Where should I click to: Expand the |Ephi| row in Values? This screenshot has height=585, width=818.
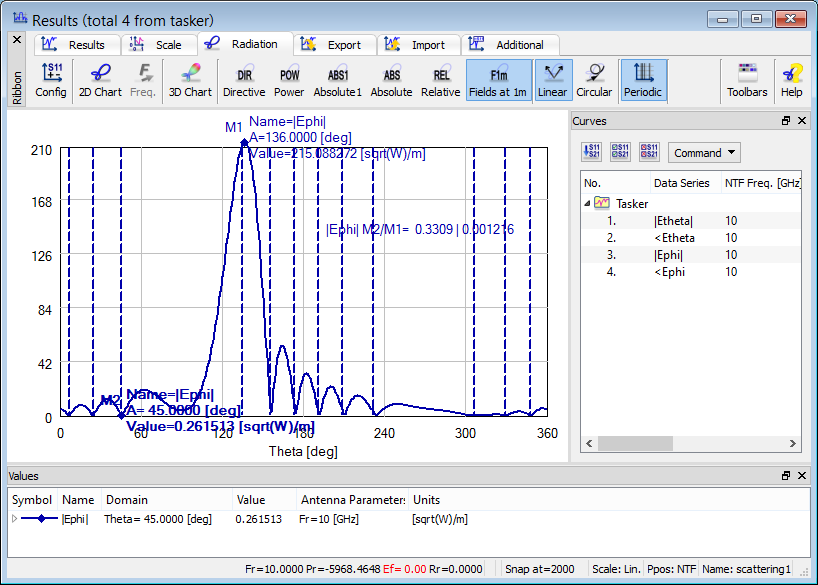coord(14,519)
